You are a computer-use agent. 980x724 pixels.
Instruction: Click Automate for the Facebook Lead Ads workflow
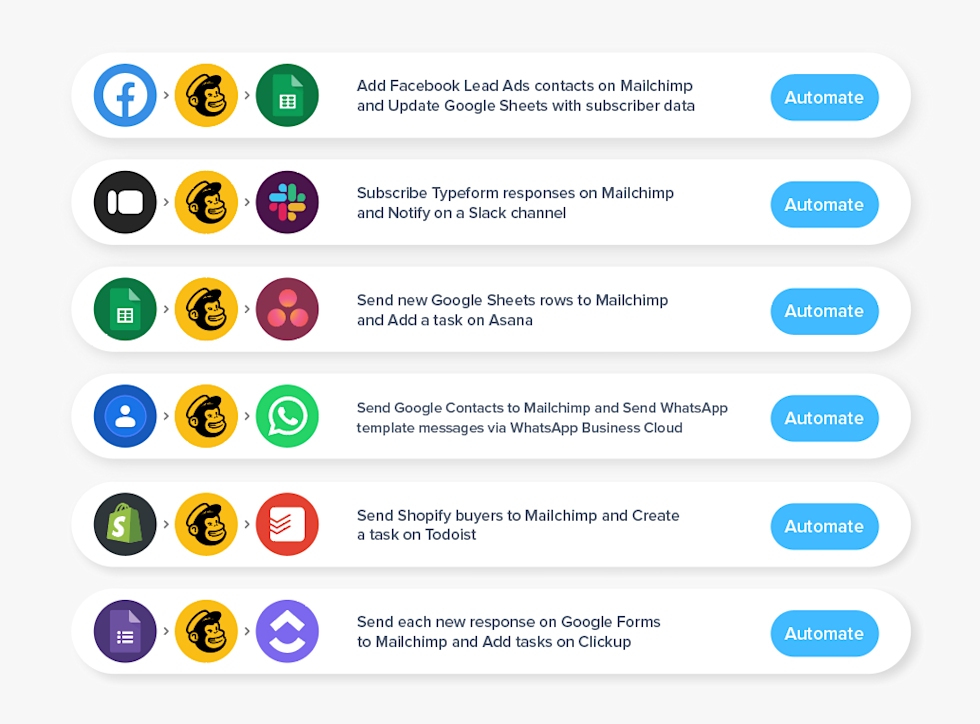click(824, 97)
